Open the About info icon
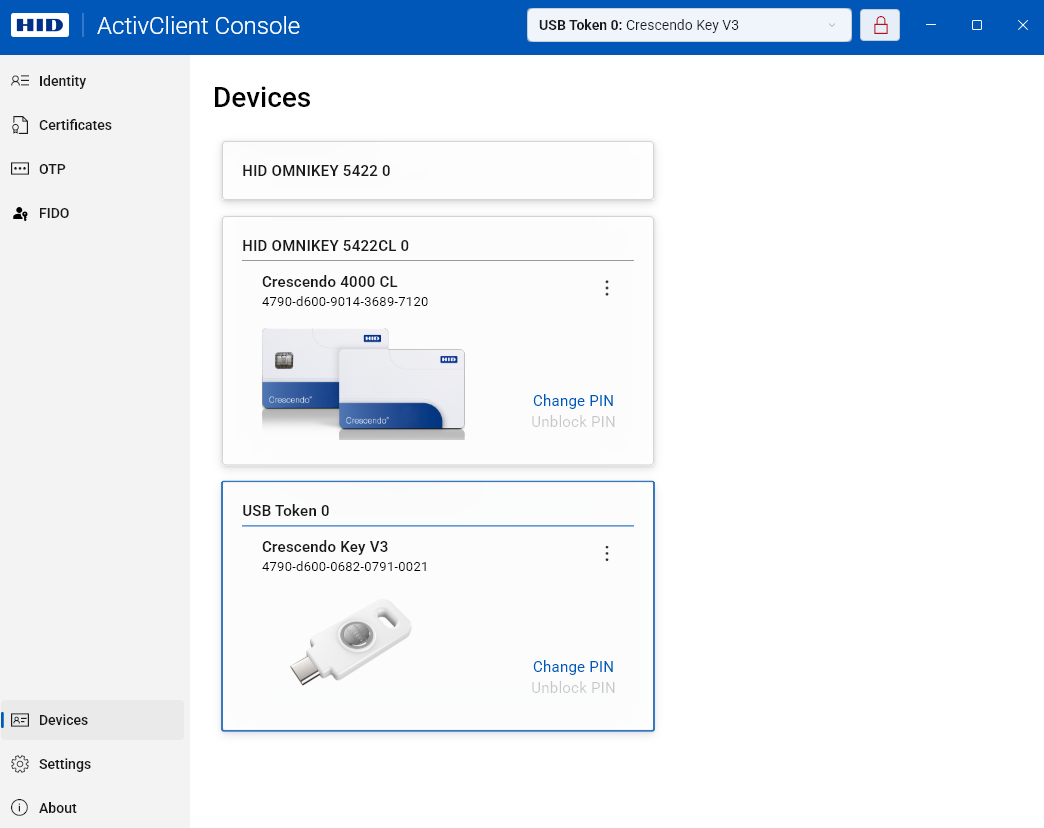The height and width of the screenshot is (828, 1044). click(20, 808)
